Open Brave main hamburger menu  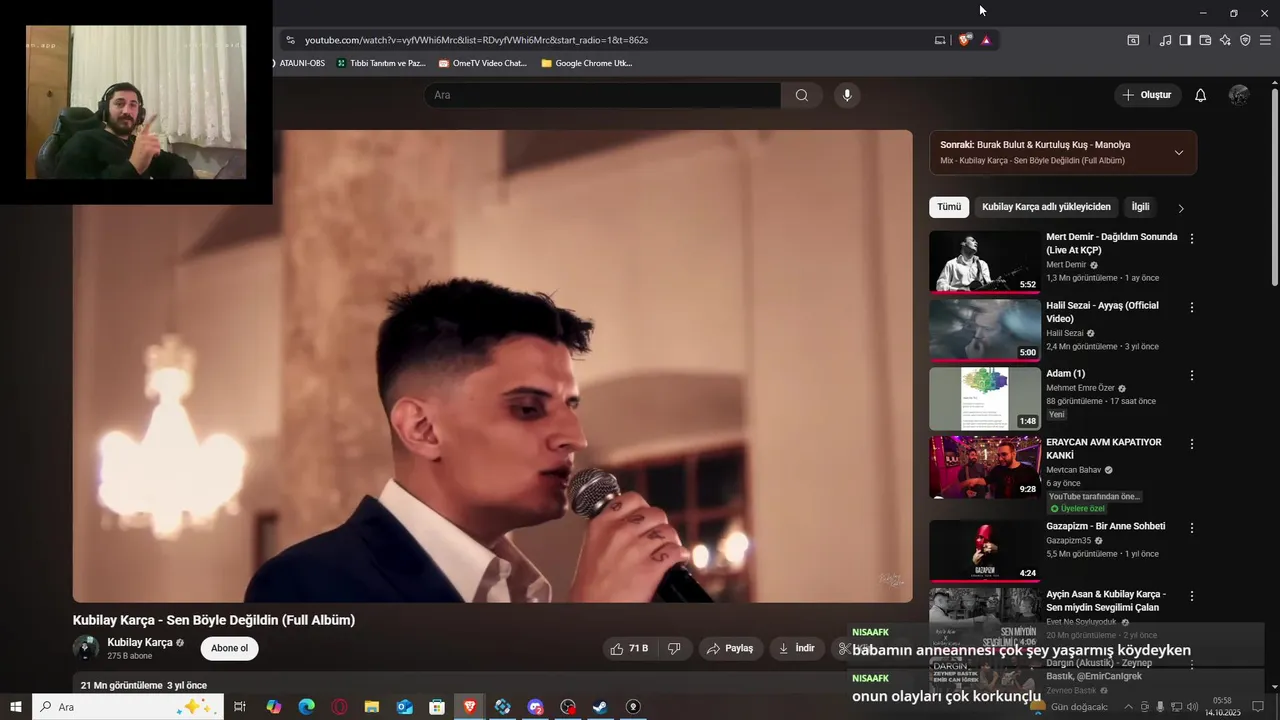point(1265,40)
